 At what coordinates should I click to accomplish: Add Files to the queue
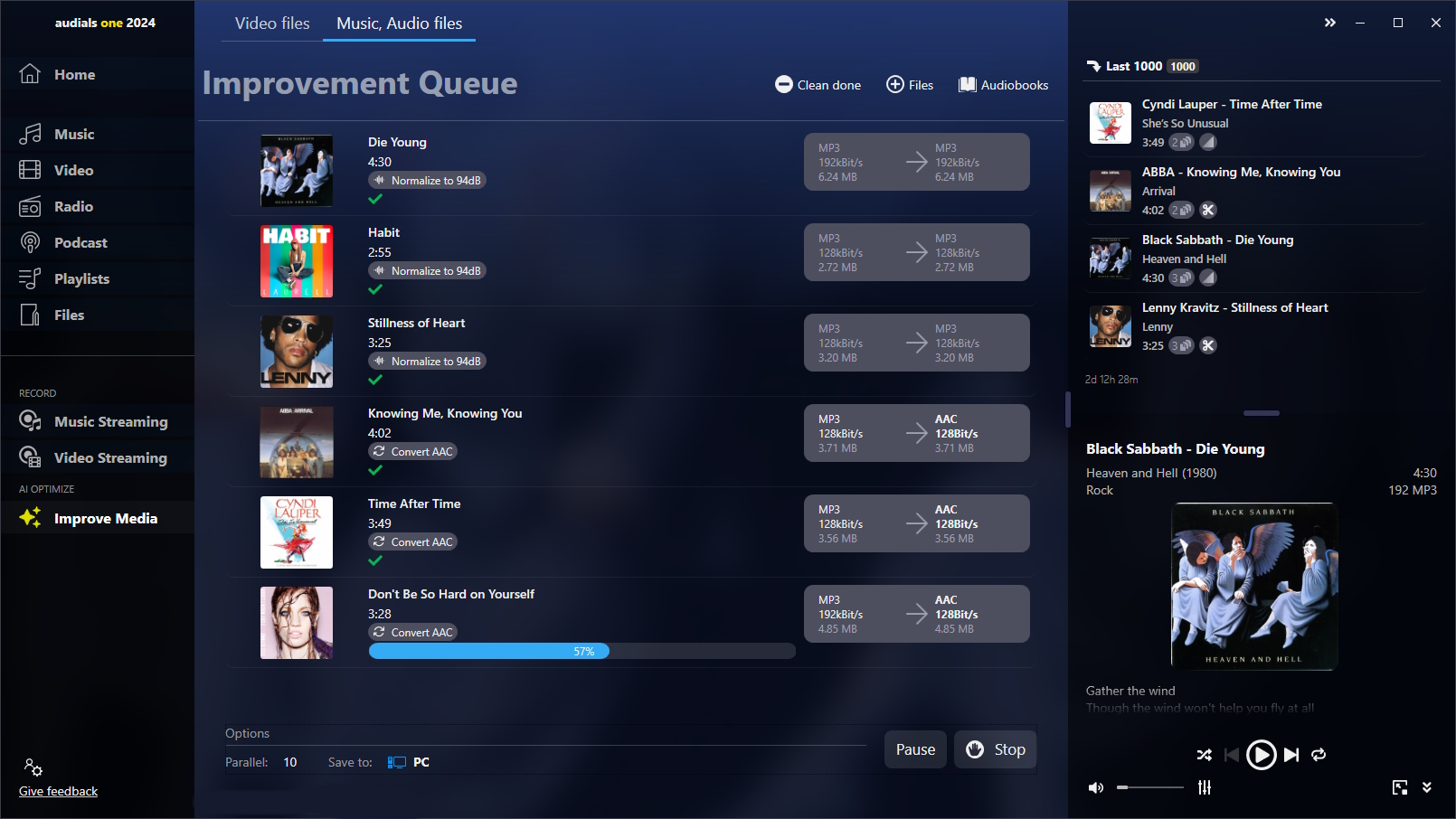tap(910, 85)
